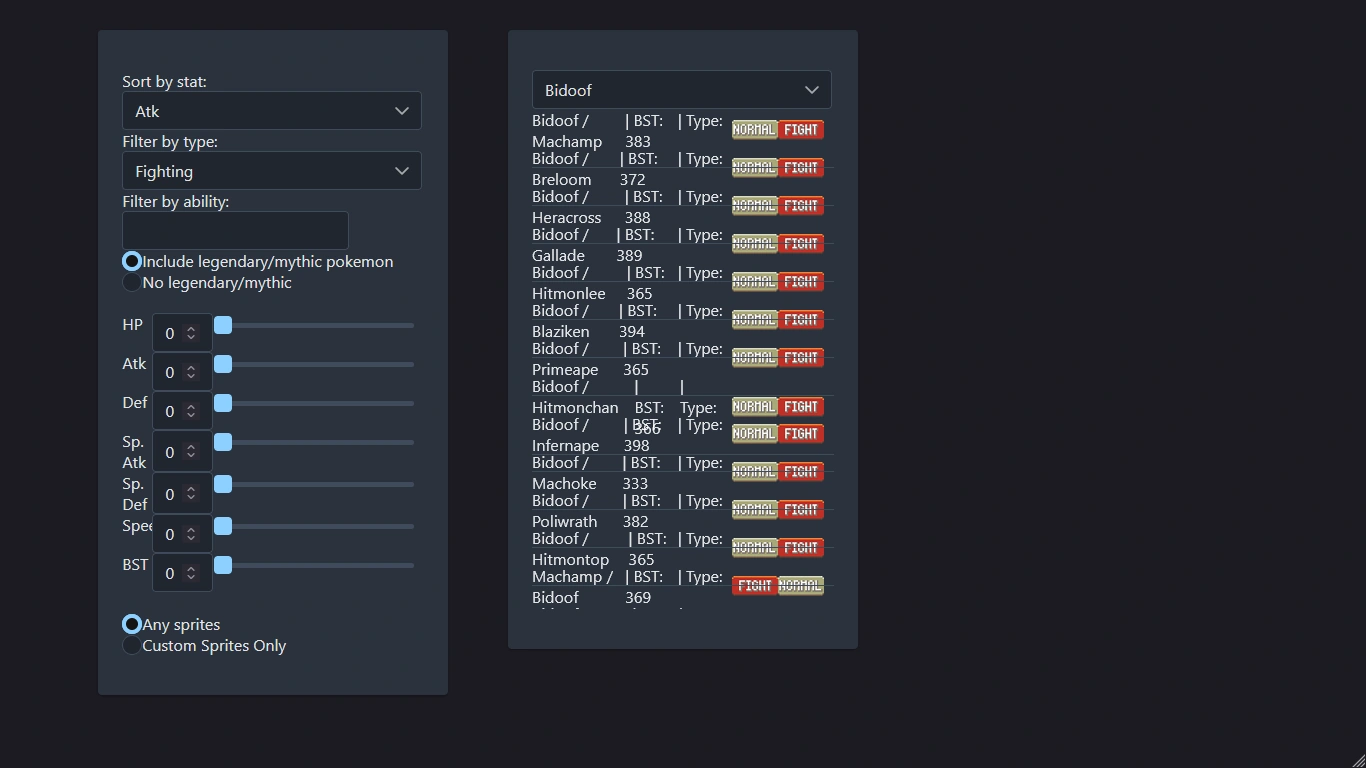Screen dimensions: 1366x768
Task: Select the FIGHT badge for Blaziken fusion
Action: [801, 320]
